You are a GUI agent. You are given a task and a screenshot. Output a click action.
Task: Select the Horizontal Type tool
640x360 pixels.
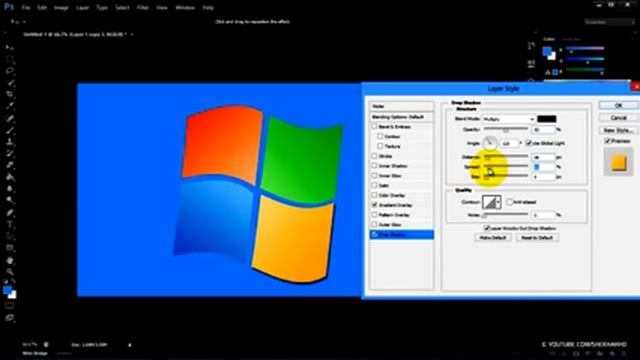coord(9,224)
